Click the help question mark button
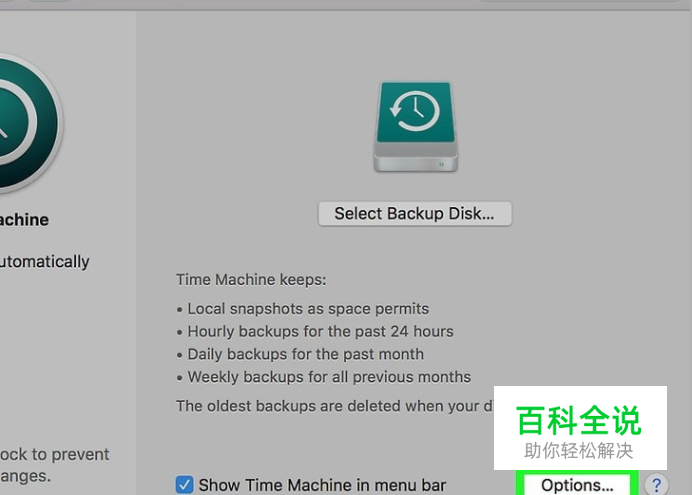This screenshot has height=495, width=692. click(656, 485)
